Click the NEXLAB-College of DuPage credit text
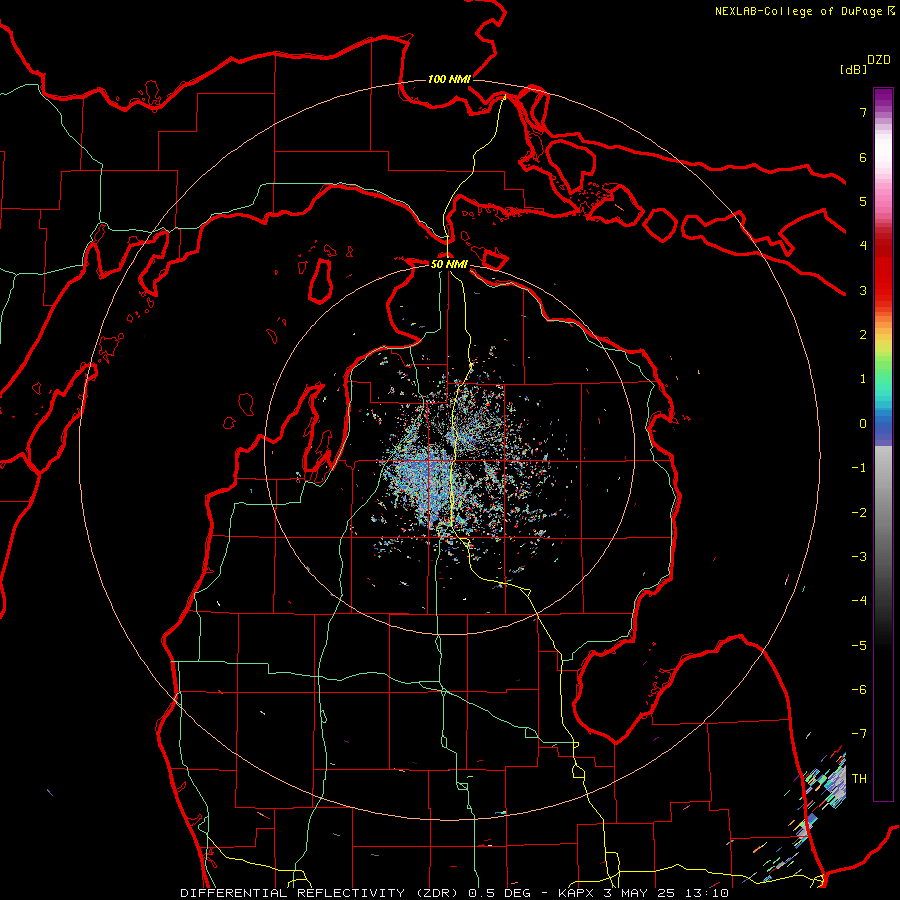This screenshot has width=900, height=900. pyautogui.click(x=800, y=11)
